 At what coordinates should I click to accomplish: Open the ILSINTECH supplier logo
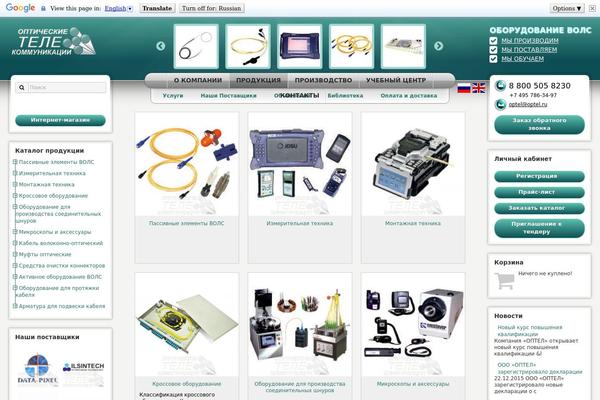click(x=83, y=367)
